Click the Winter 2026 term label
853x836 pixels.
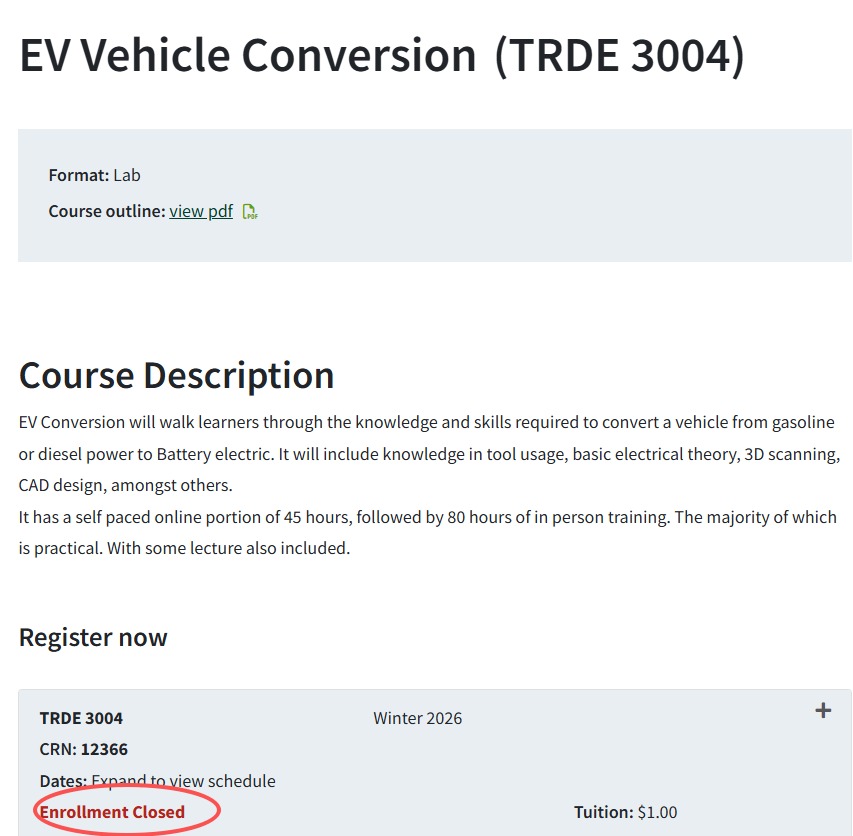417,718
